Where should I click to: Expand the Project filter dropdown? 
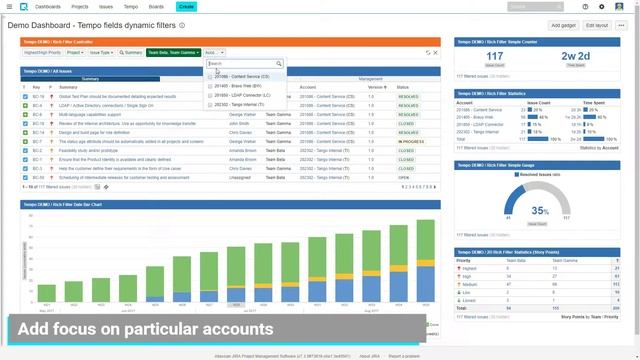point(75,53)
